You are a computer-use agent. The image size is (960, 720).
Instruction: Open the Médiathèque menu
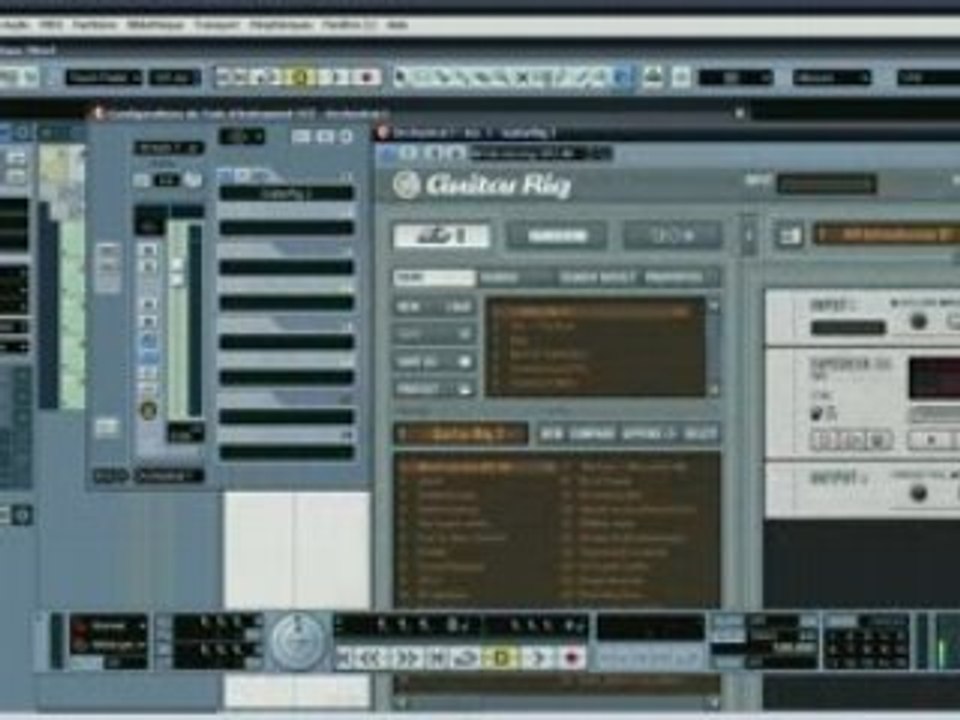pyautogui.click(x=155, y=24)
